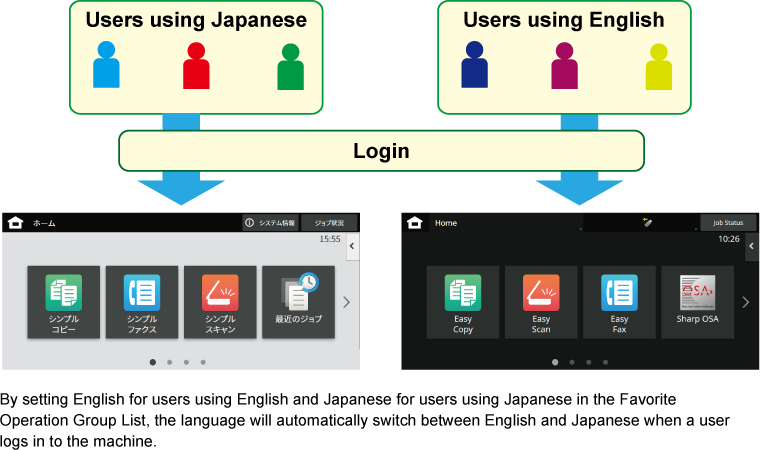Open 最近のジョブ recent jobs tile
760x450 pixels.
[x=298, y=302]
